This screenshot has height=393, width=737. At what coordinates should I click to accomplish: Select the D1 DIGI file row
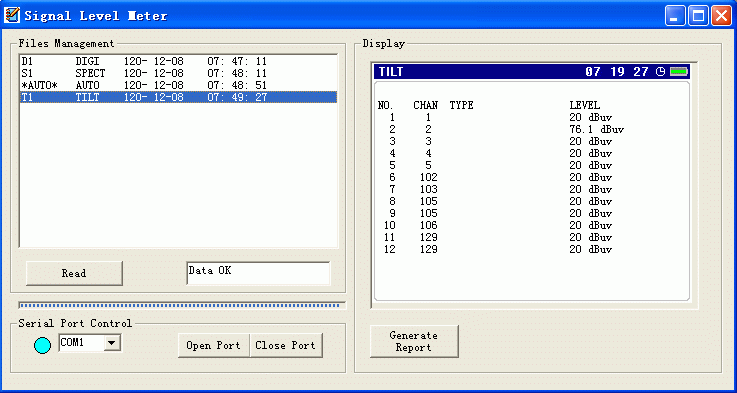tap(179, 61)
